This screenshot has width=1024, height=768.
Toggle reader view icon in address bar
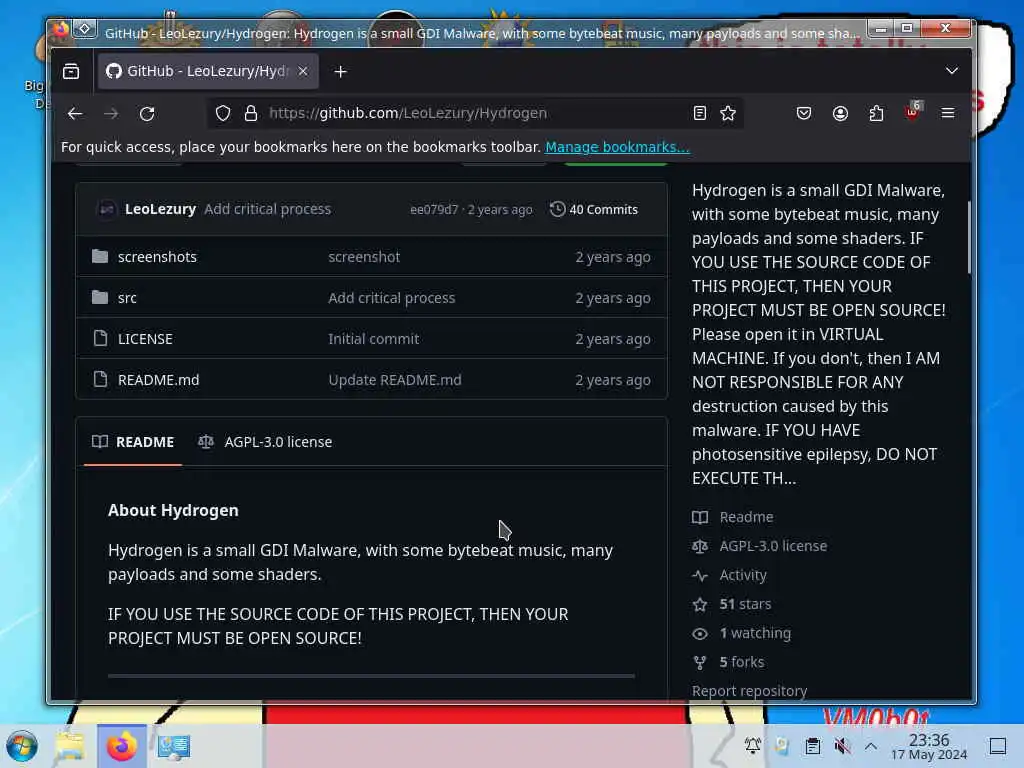click(x=699, y=114)
